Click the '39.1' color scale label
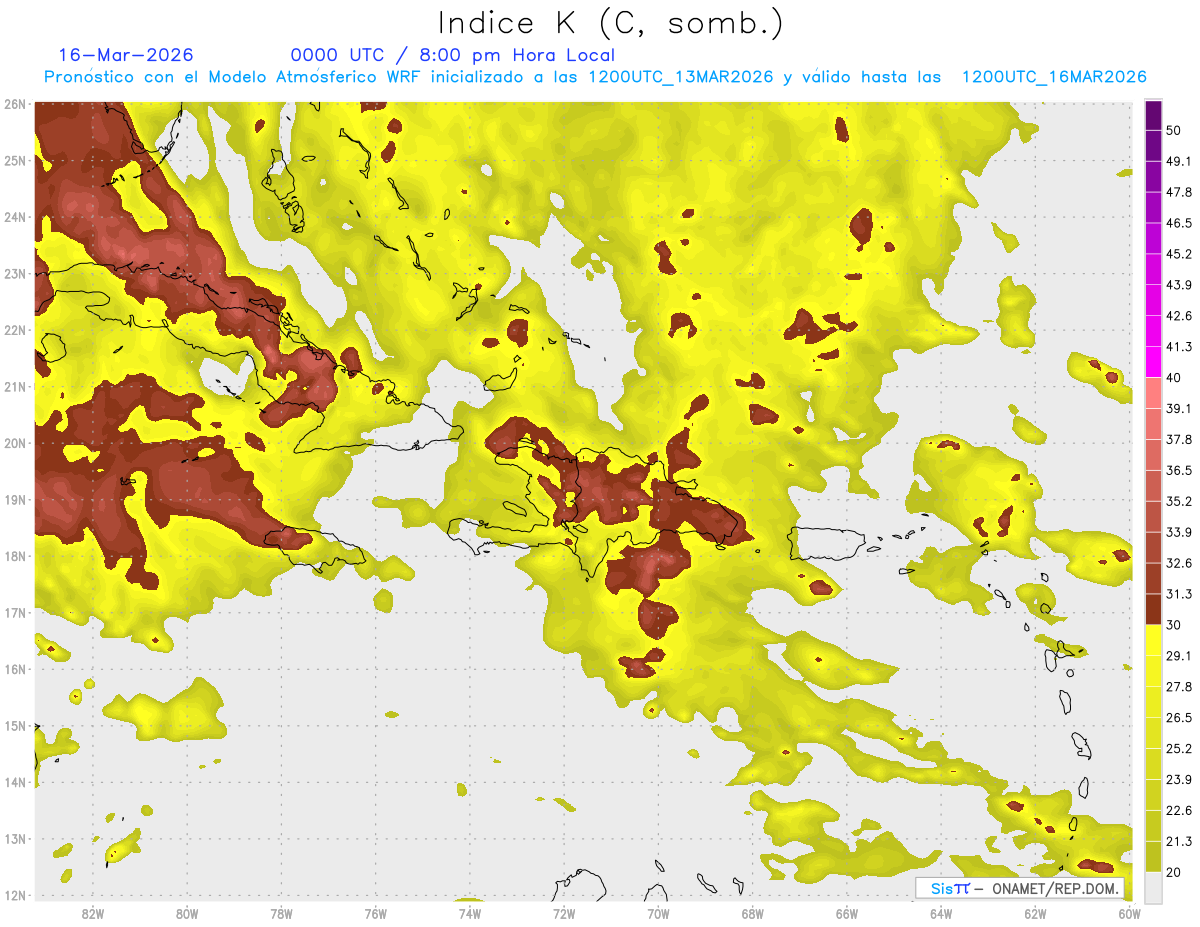 point(1179,409)
